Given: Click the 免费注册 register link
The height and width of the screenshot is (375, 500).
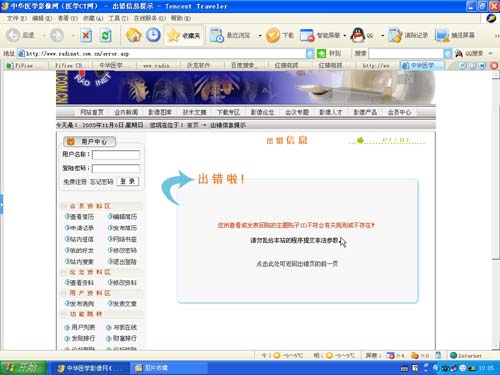Looking at the screenshot, I should [75, 182].
